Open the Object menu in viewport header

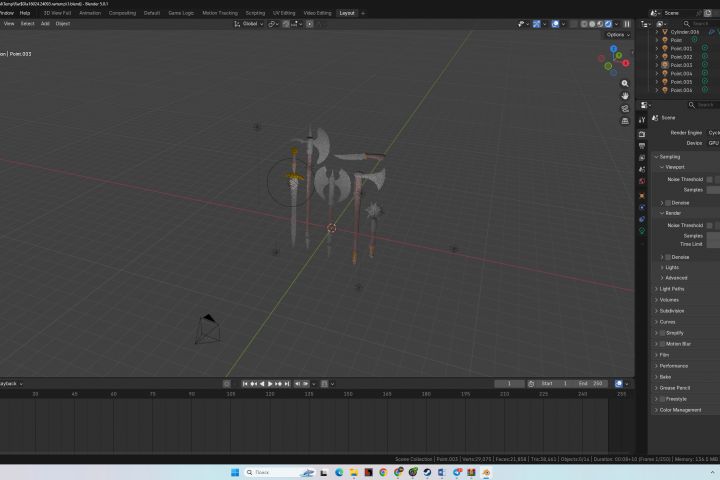(63, 24)
